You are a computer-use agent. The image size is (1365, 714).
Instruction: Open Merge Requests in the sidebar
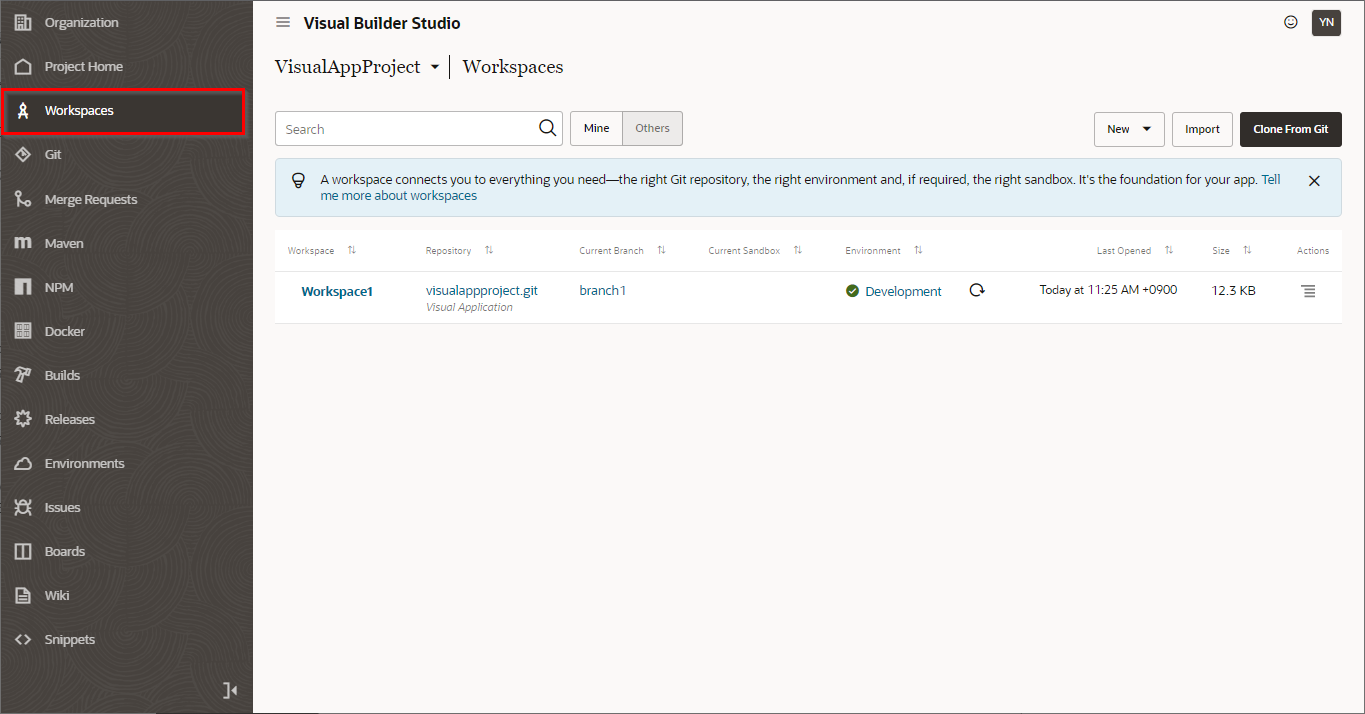(90, 199)
